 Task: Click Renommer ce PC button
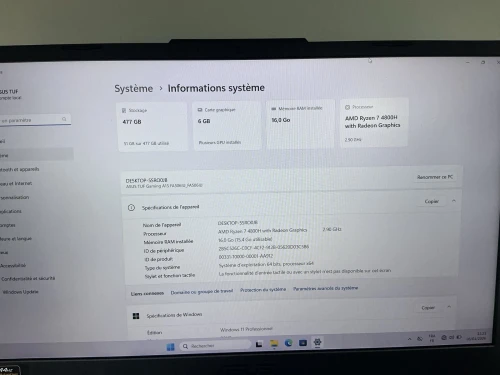[x=435, y=177]
